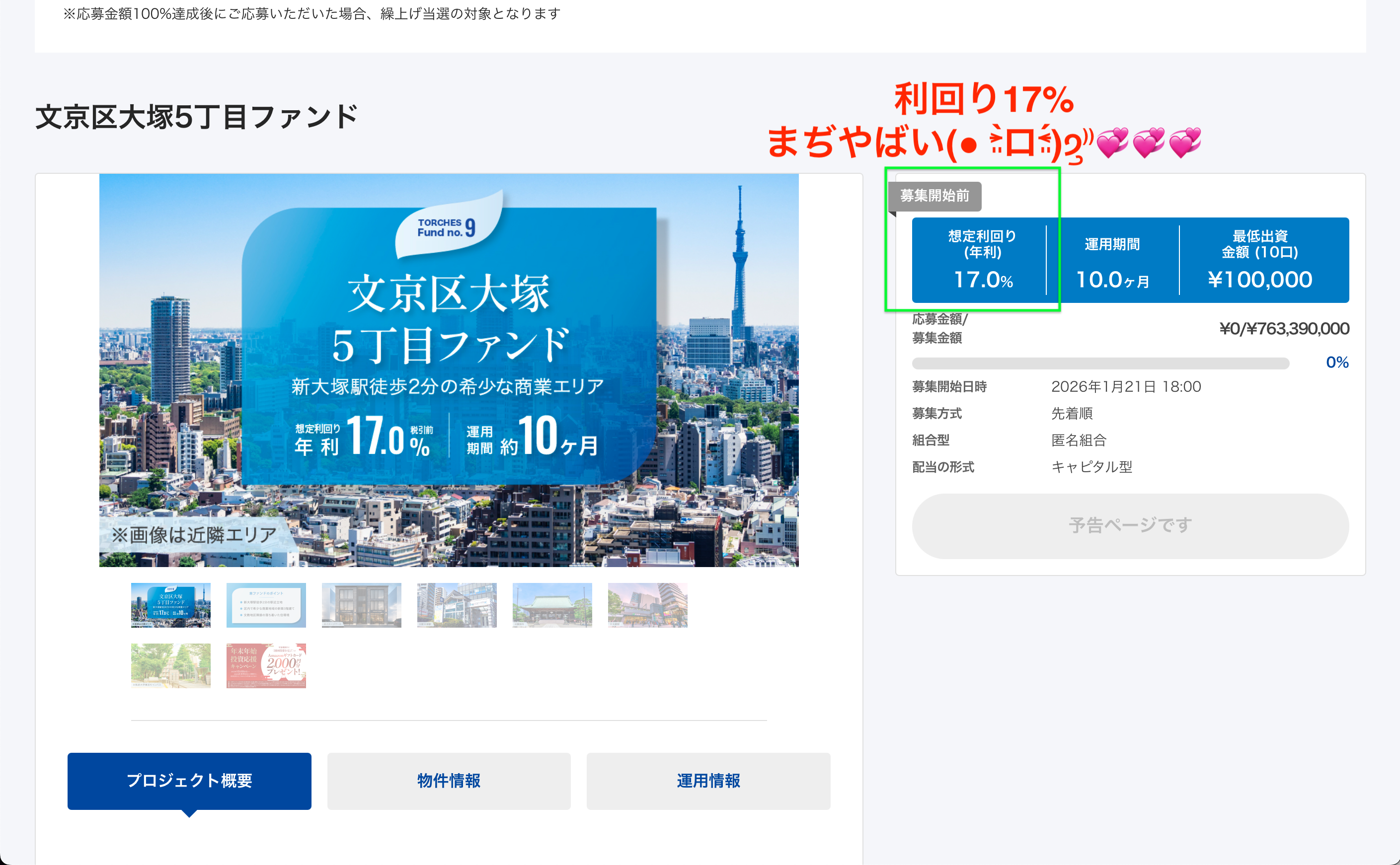Click the 募集開始前 status badge
The height and width of the screenshot is (865, 1400).
[x=934, y=196]
